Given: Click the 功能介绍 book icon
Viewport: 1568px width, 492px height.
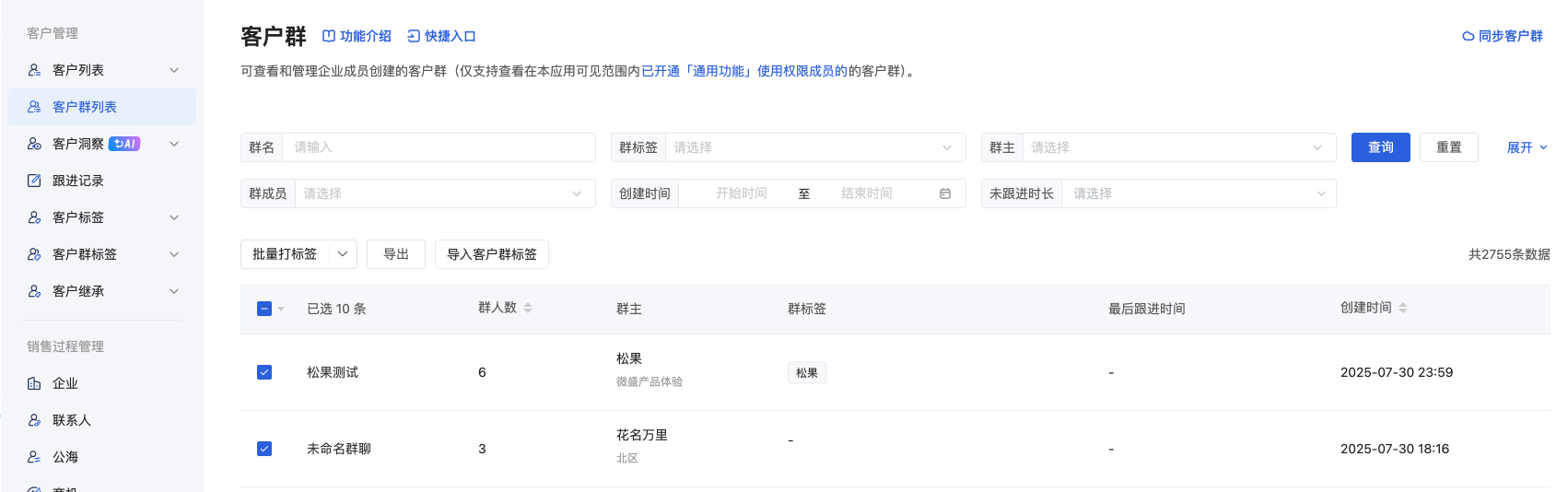Looking at the screenshot, I should 329,36.
